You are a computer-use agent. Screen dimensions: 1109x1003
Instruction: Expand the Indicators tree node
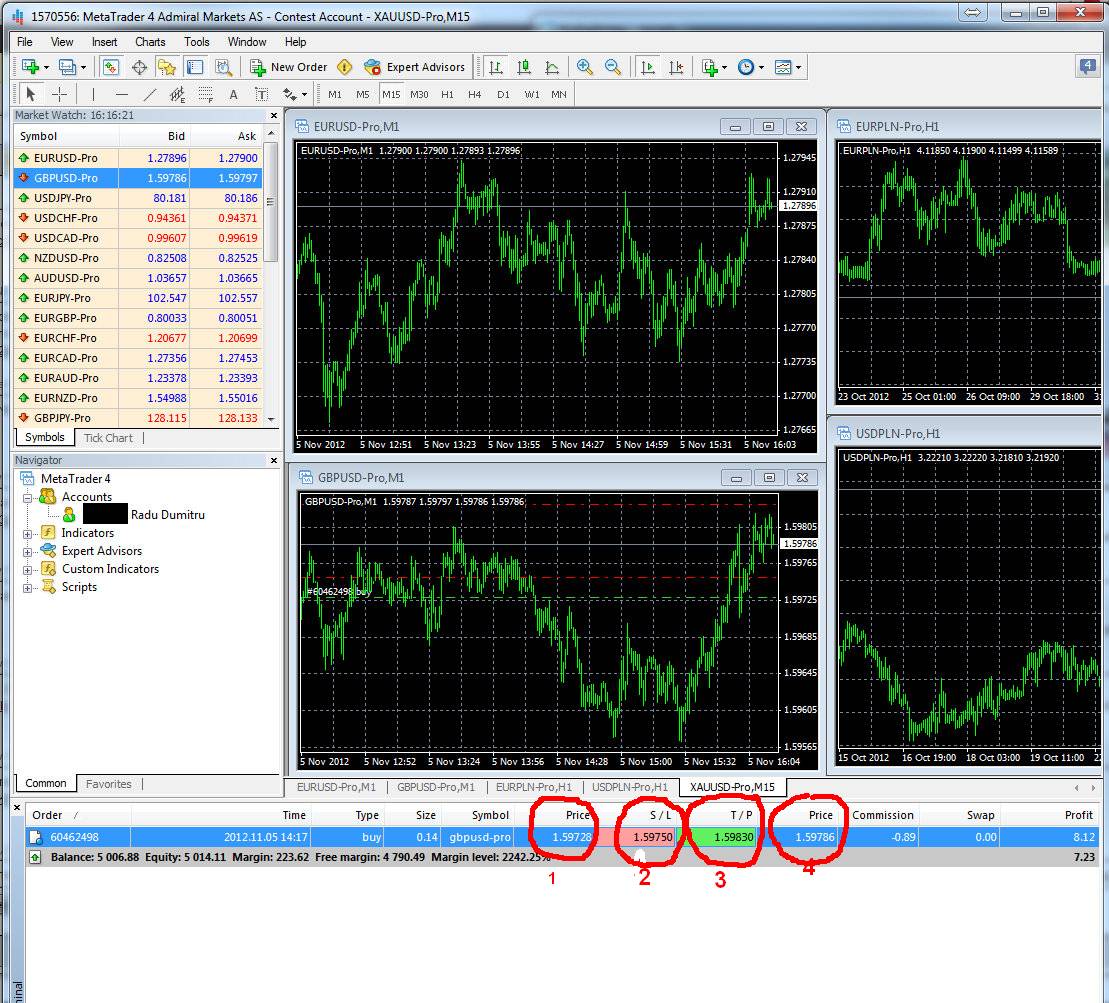pos(27,534)
